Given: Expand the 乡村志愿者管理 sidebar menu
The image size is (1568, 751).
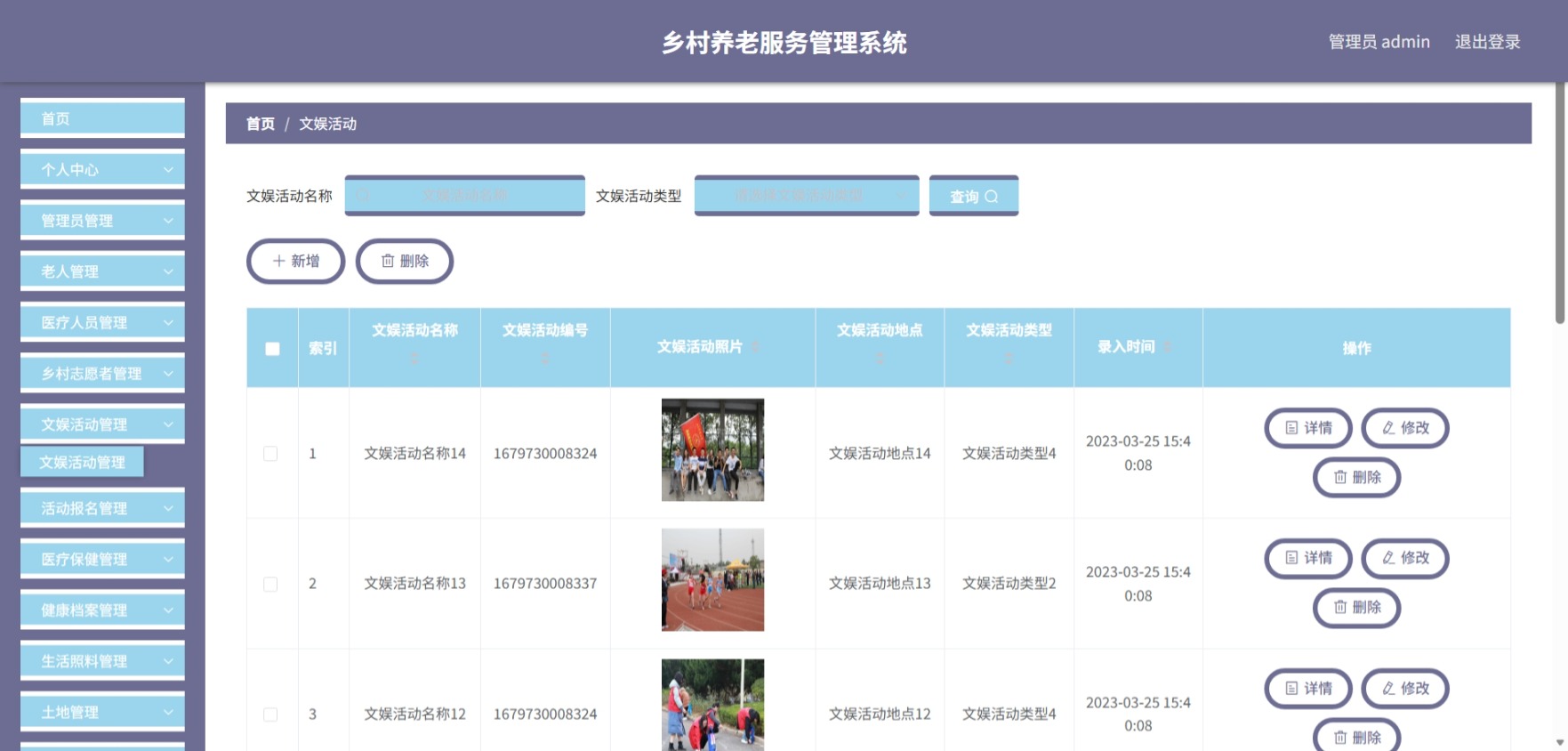Looking at the screenshot, I should point(102,373).
